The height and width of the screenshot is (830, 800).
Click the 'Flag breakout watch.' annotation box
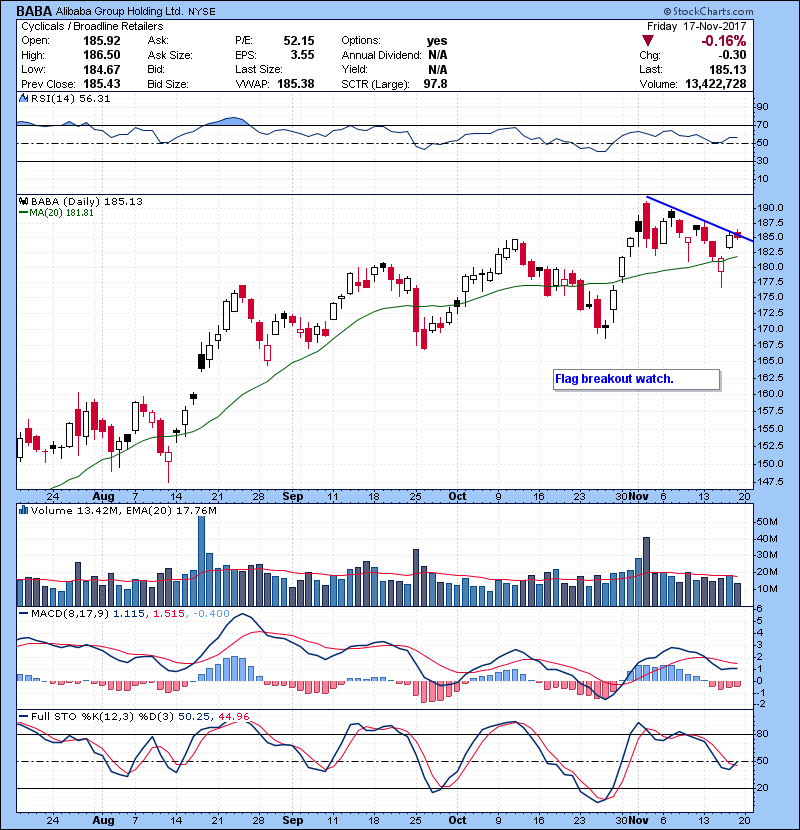click(636, 380)
